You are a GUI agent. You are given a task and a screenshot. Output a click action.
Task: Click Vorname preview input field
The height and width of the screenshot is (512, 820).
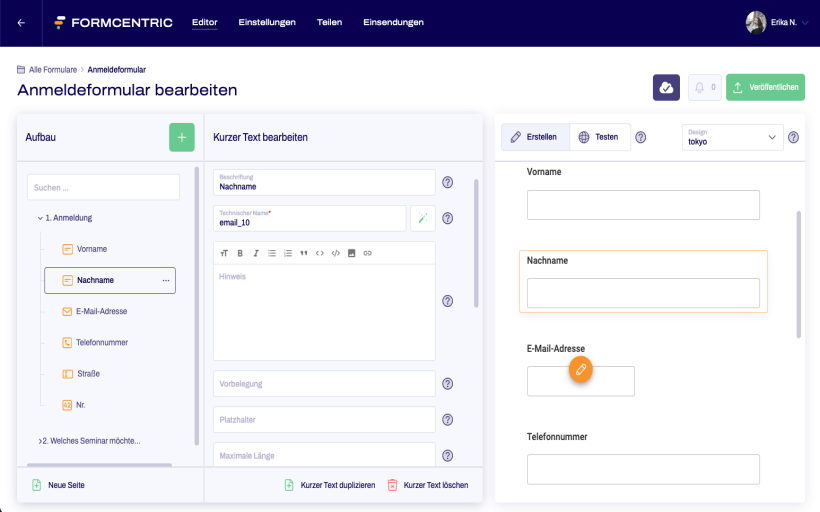point(643,205)
